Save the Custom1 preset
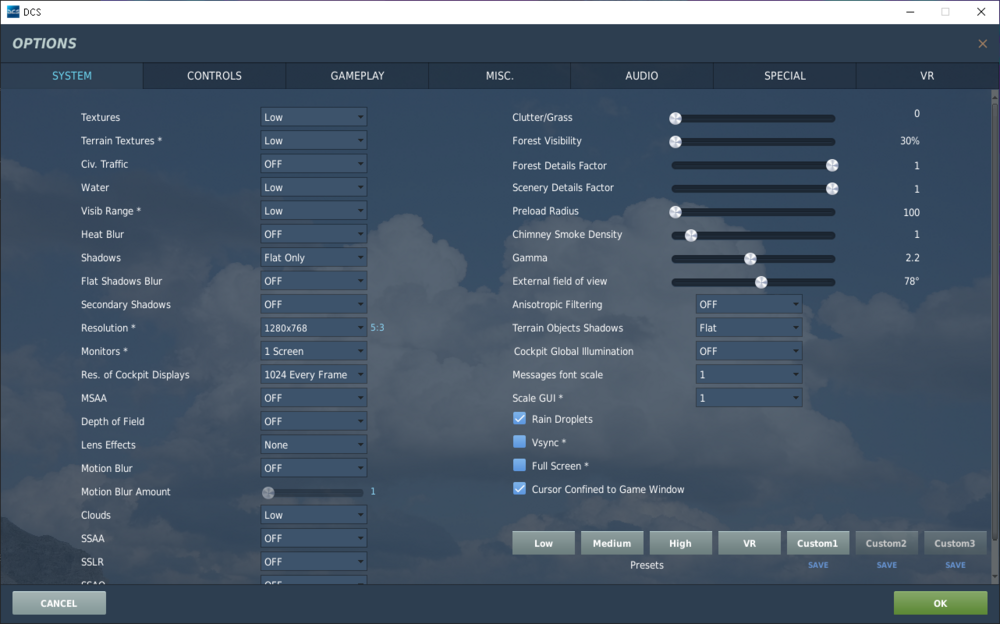 tap(818, 564)
